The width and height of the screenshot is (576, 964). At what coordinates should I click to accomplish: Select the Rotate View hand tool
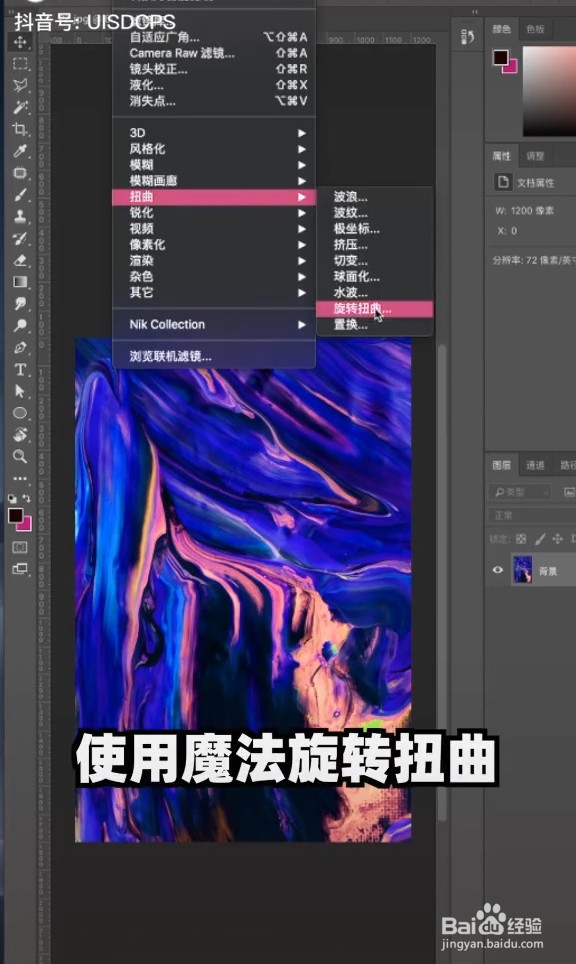(x=20, y=435)
